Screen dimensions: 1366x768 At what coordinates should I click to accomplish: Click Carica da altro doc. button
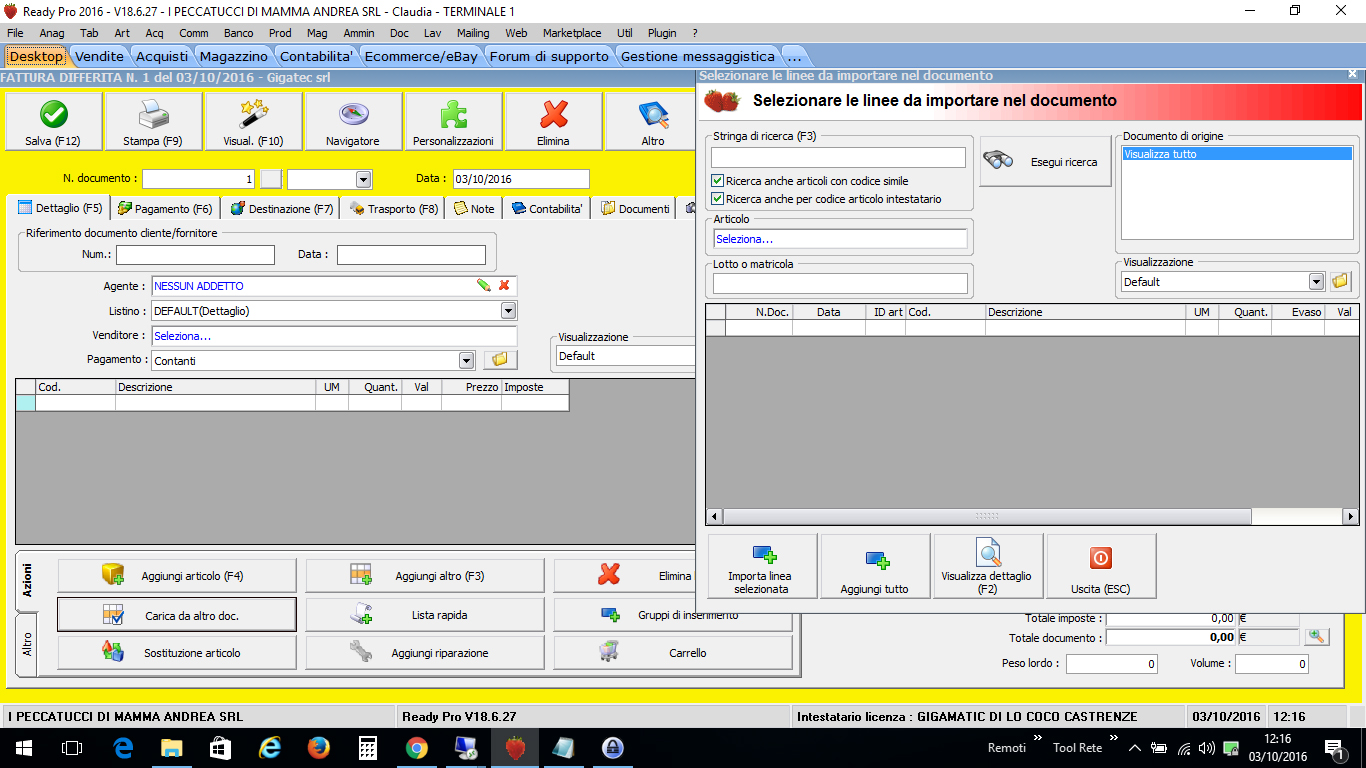point(177,615)
